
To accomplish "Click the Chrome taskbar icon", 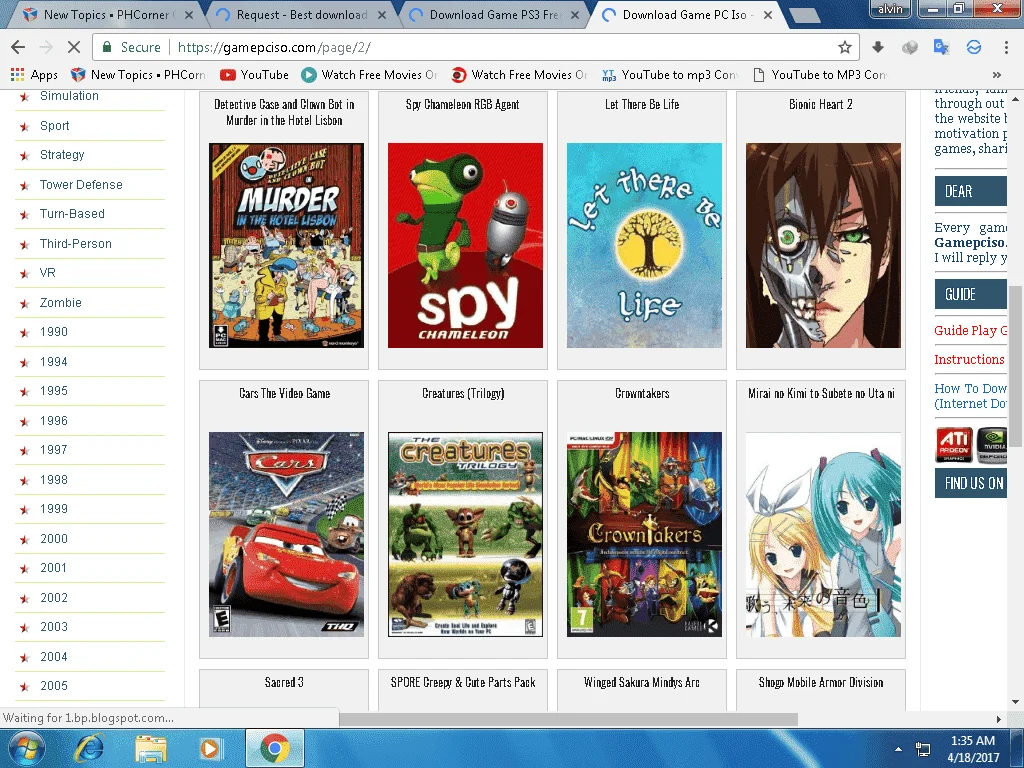I will [275, 748].
